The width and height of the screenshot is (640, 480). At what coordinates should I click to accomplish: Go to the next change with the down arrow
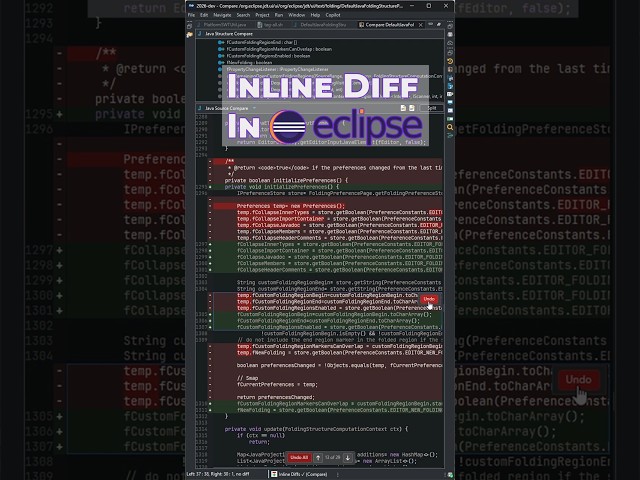348,458
